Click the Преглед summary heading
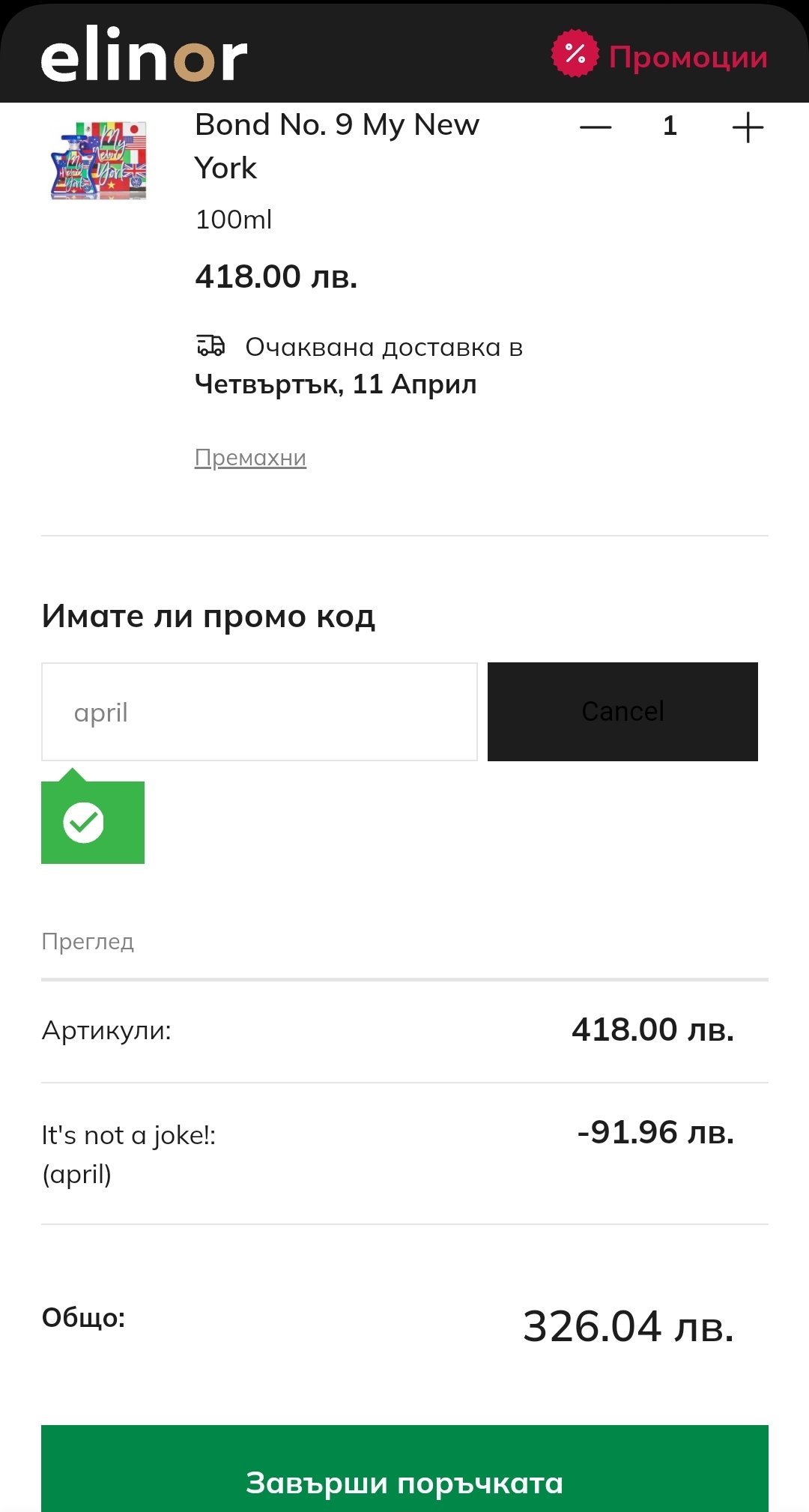 [88, 941]
